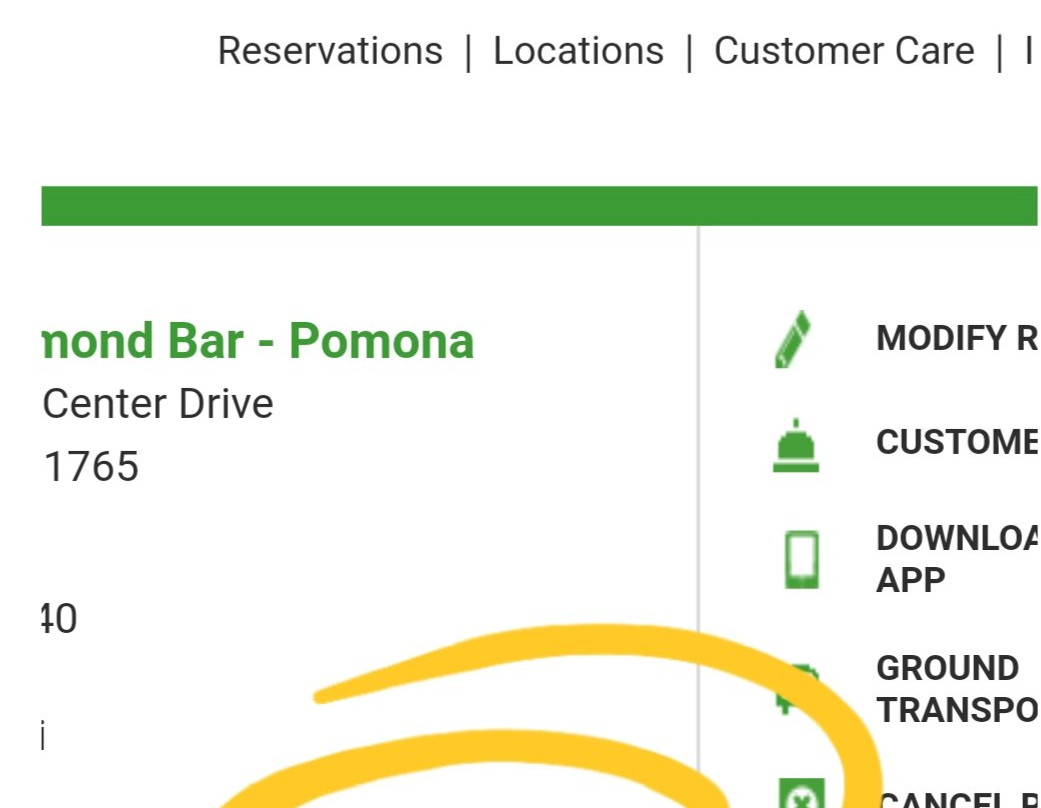Click the Center Drive address line
The height and width of the screenshot is (808, 1041).
click(158, 404)
